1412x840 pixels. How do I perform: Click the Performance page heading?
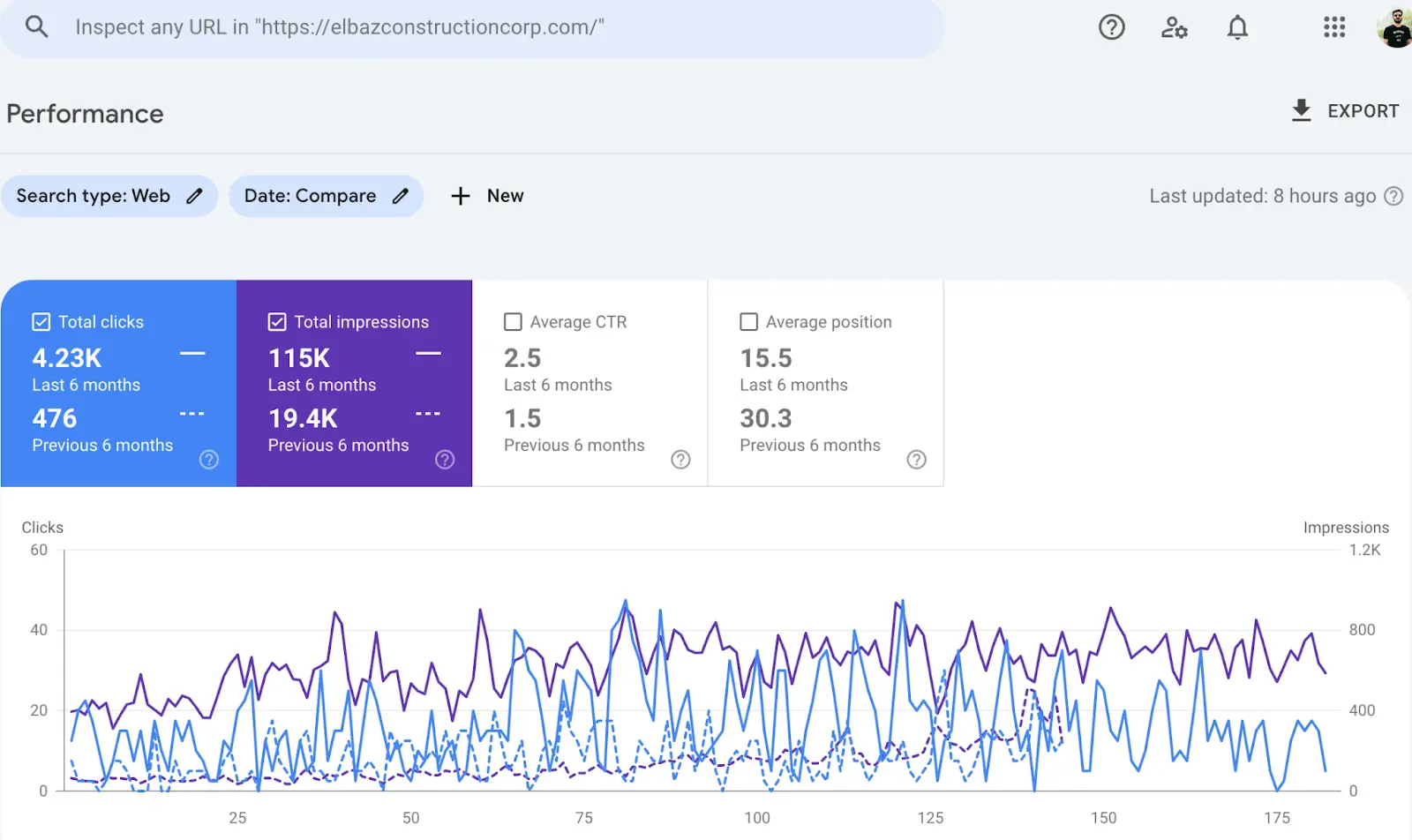click(85, 114)
